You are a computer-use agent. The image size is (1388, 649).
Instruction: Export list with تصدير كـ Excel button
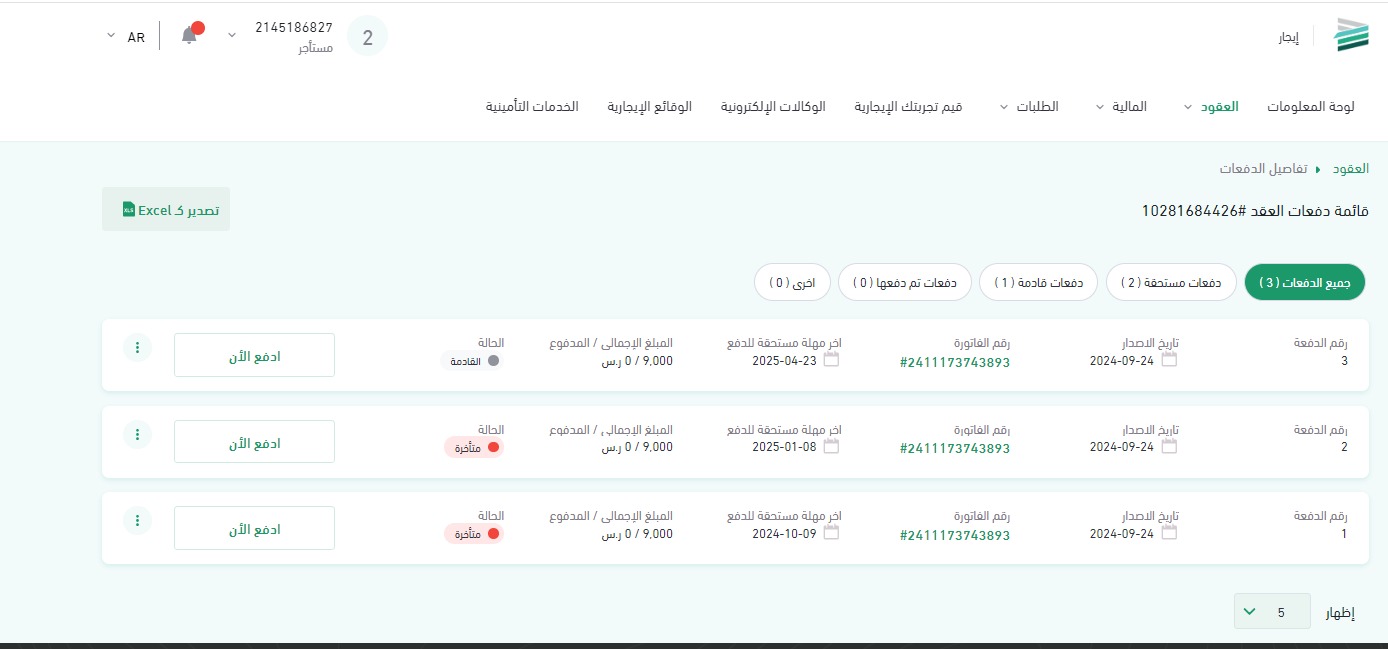(x=166, y=210)
